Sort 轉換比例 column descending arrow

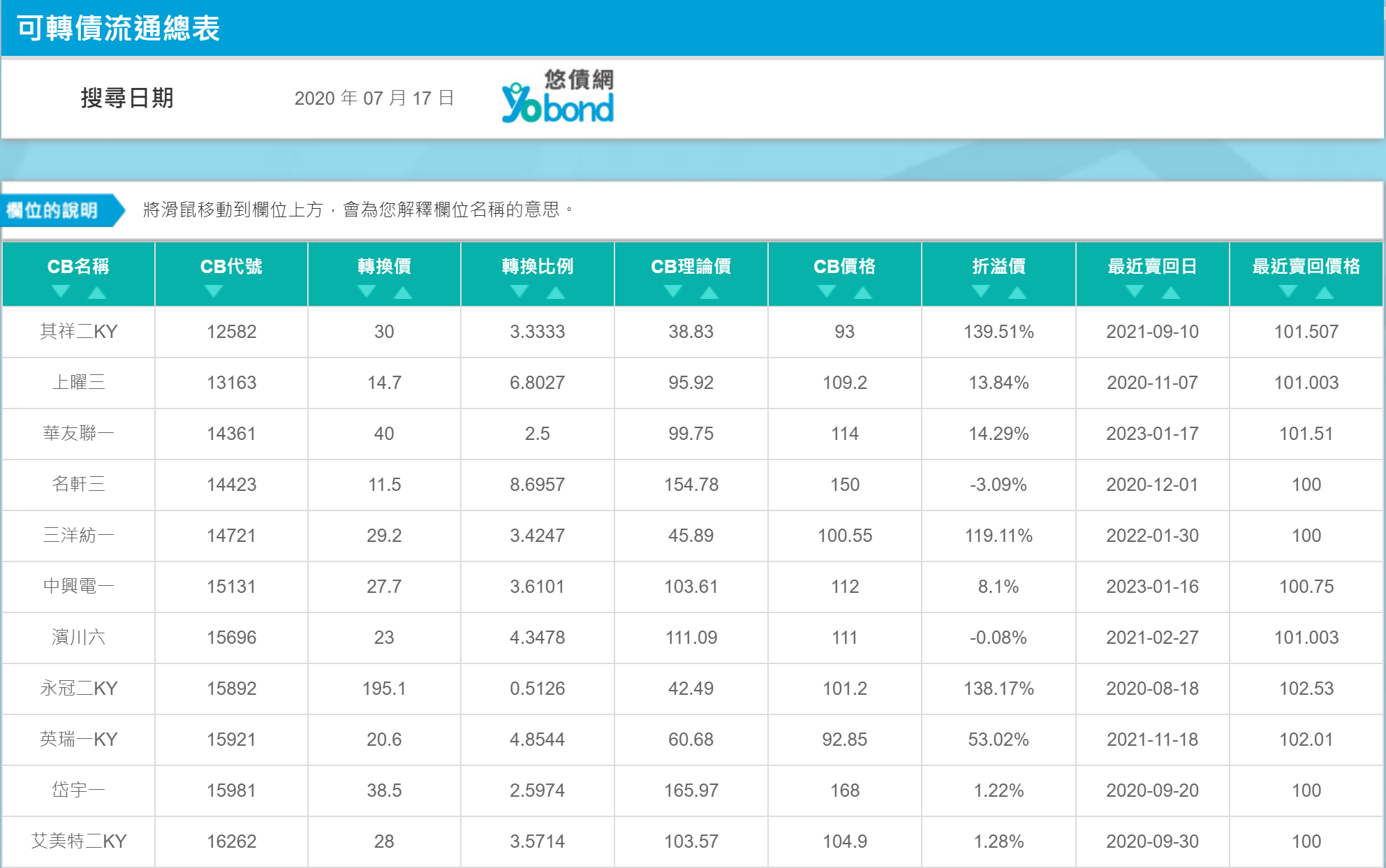coord(519,291)
